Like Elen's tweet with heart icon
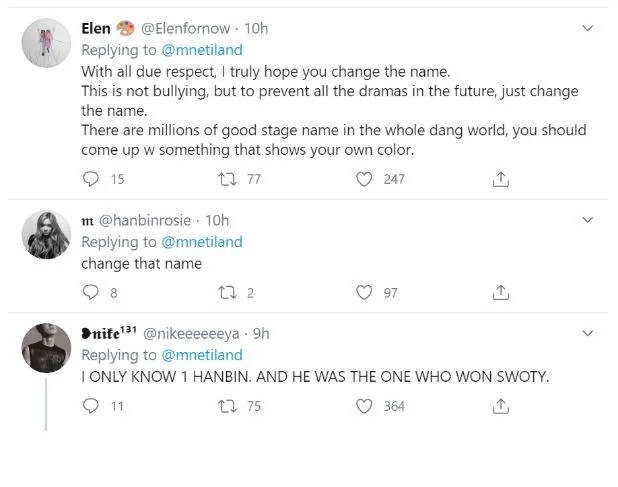Screen dimensions: 618x487 click(365, 179)
